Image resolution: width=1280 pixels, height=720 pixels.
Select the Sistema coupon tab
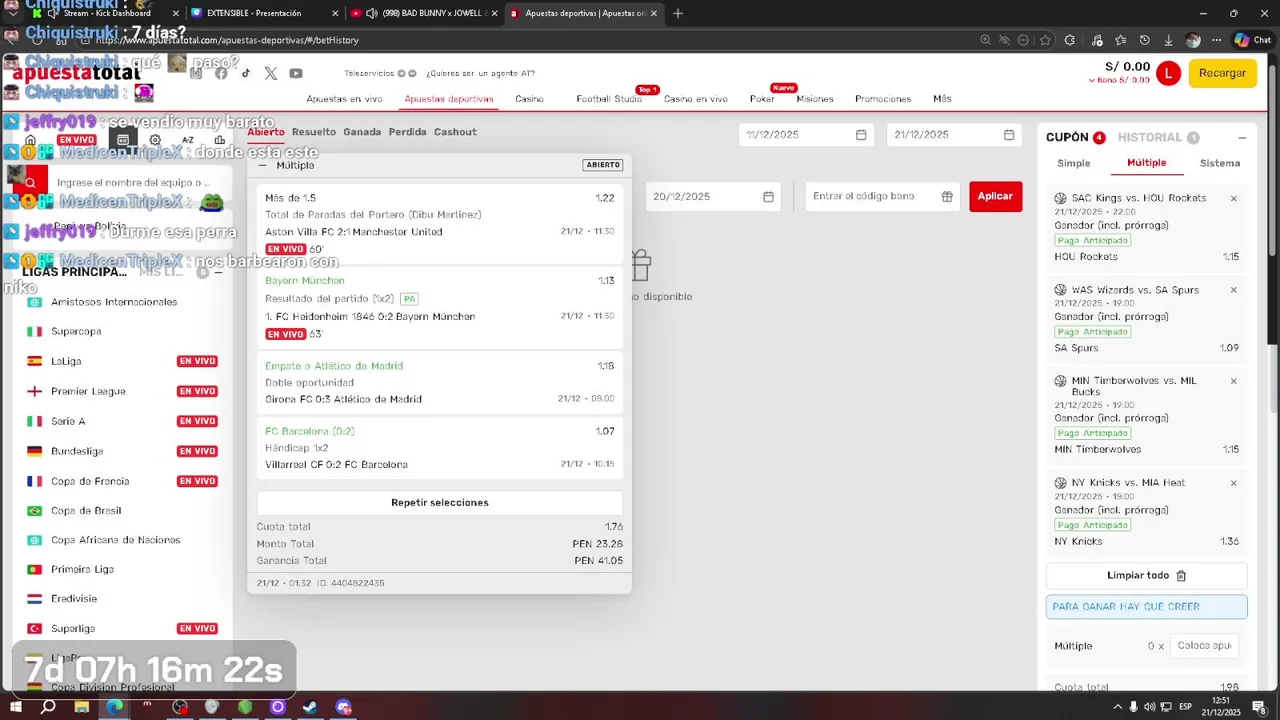(1220, 163)
